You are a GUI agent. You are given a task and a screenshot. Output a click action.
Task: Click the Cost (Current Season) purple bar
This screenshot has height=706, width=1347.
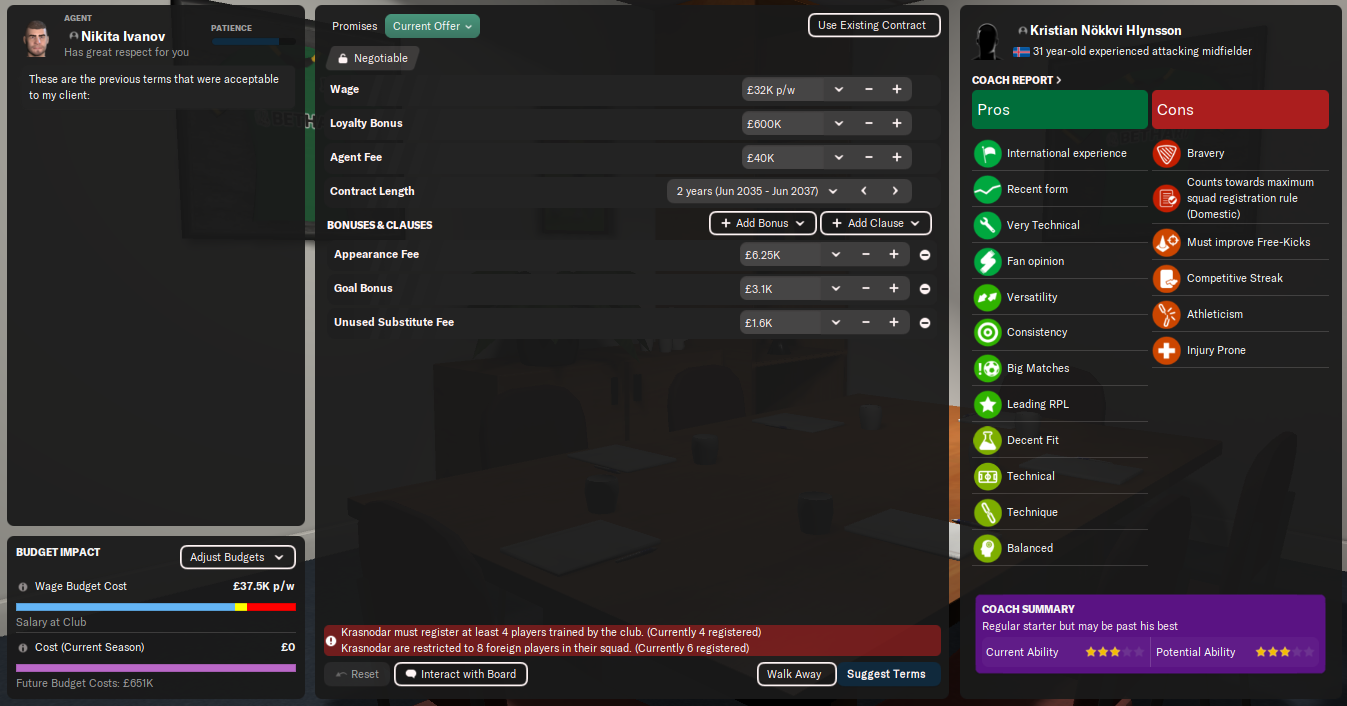(156, 668)
